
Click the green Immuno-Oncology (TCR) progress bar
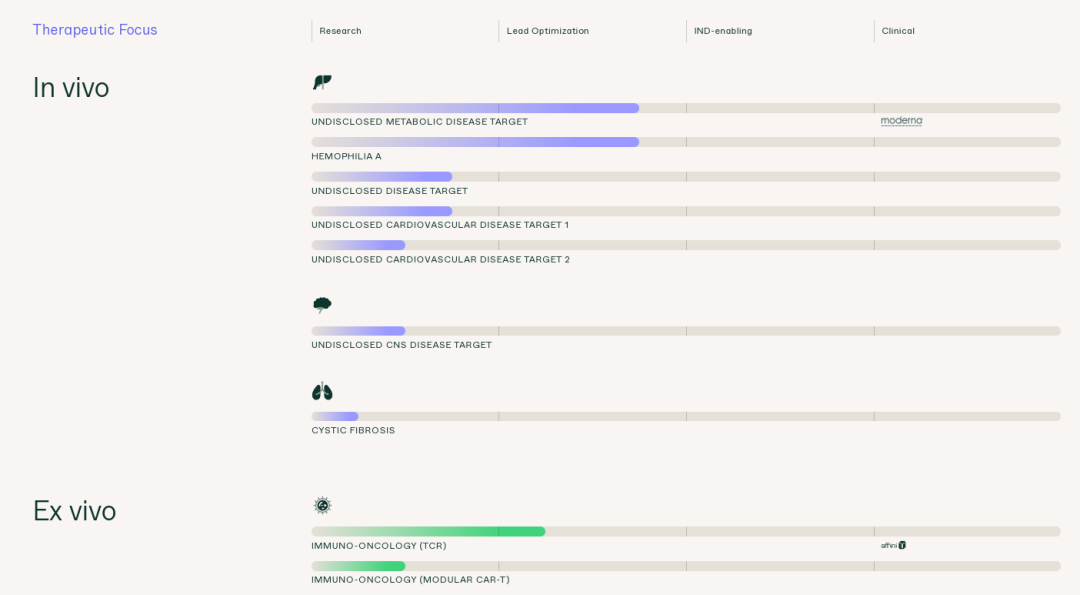point(428,532)
